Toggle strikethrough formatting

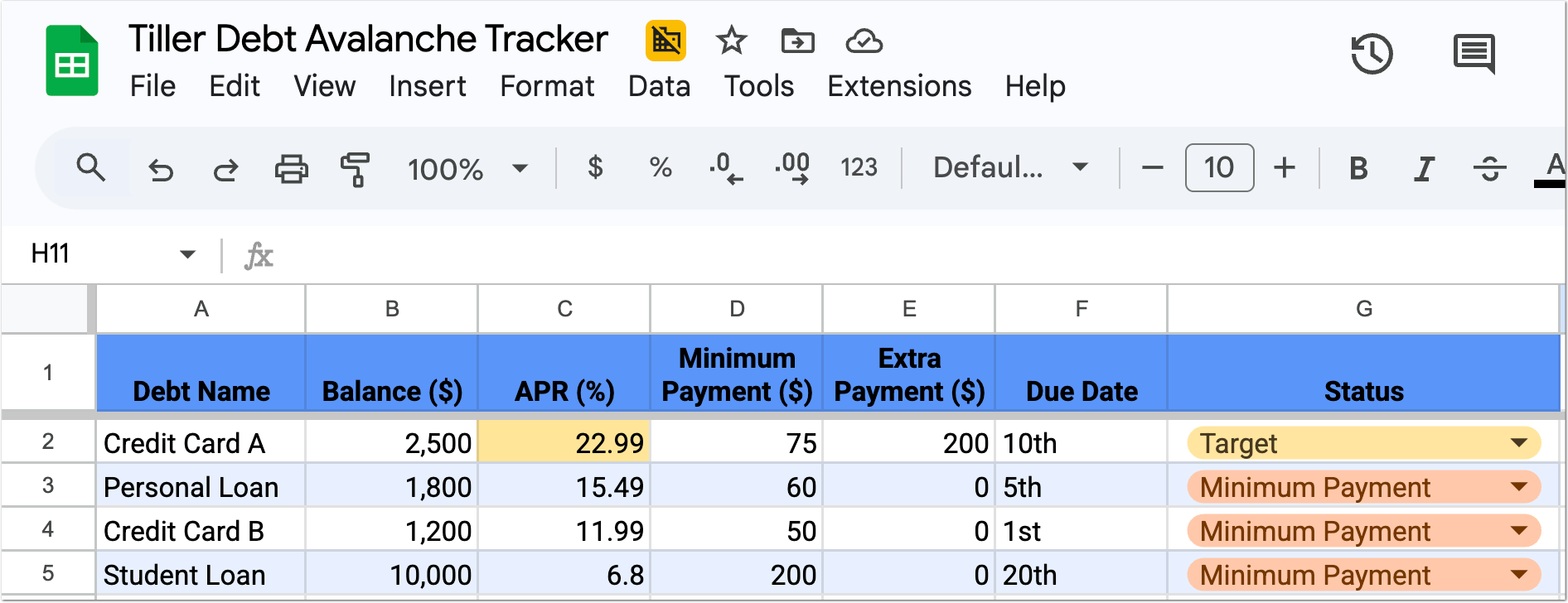click(x=1489, y=169)
